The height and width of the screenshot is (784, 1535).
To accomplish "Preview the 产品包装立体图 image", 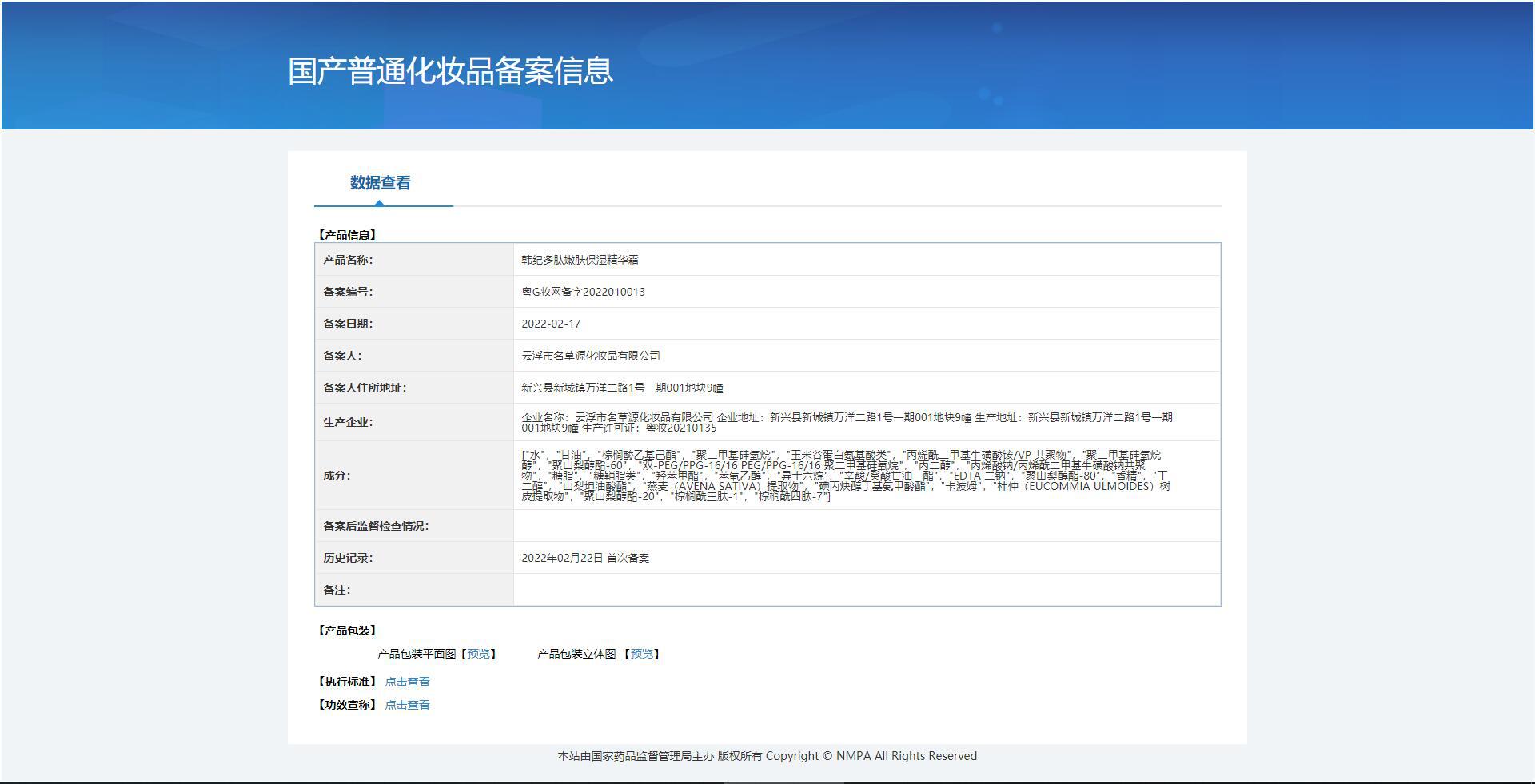I will [x=642, y=654].
